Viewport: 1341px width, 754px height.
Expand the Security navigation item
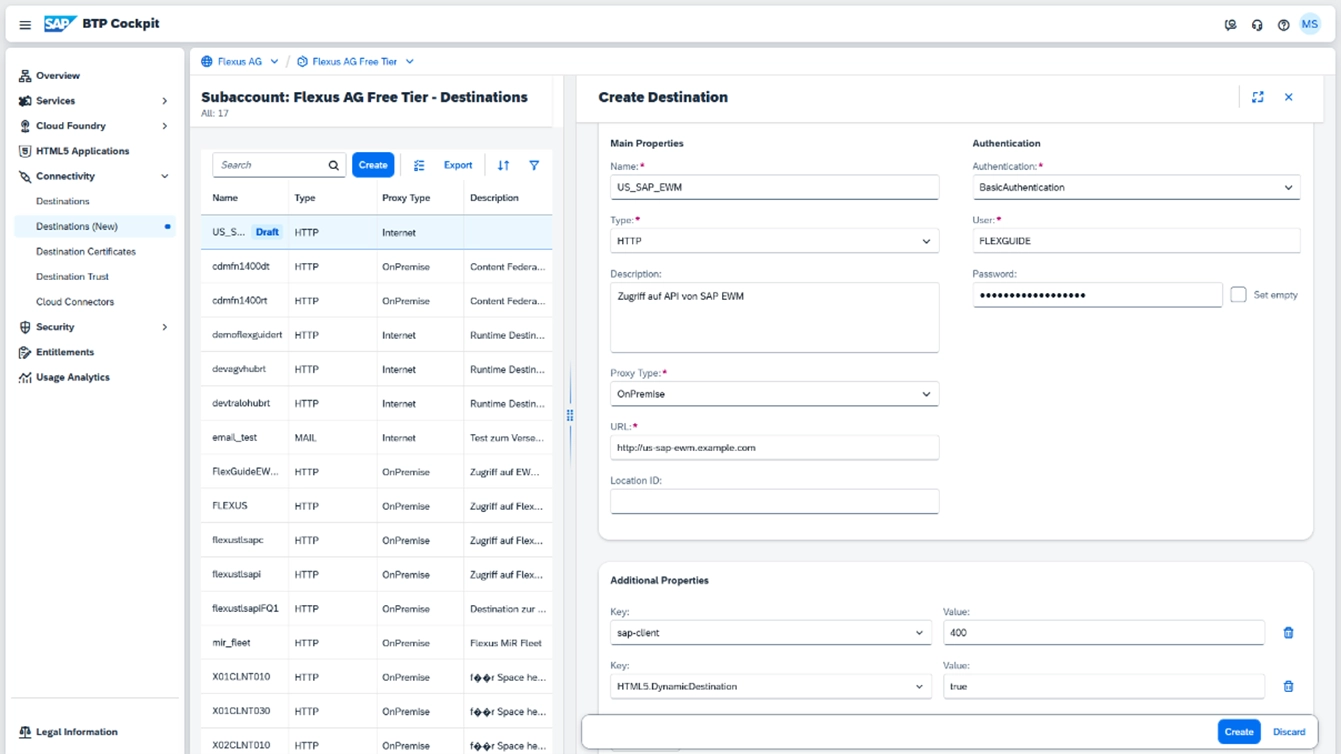click(x=165, y=327)
